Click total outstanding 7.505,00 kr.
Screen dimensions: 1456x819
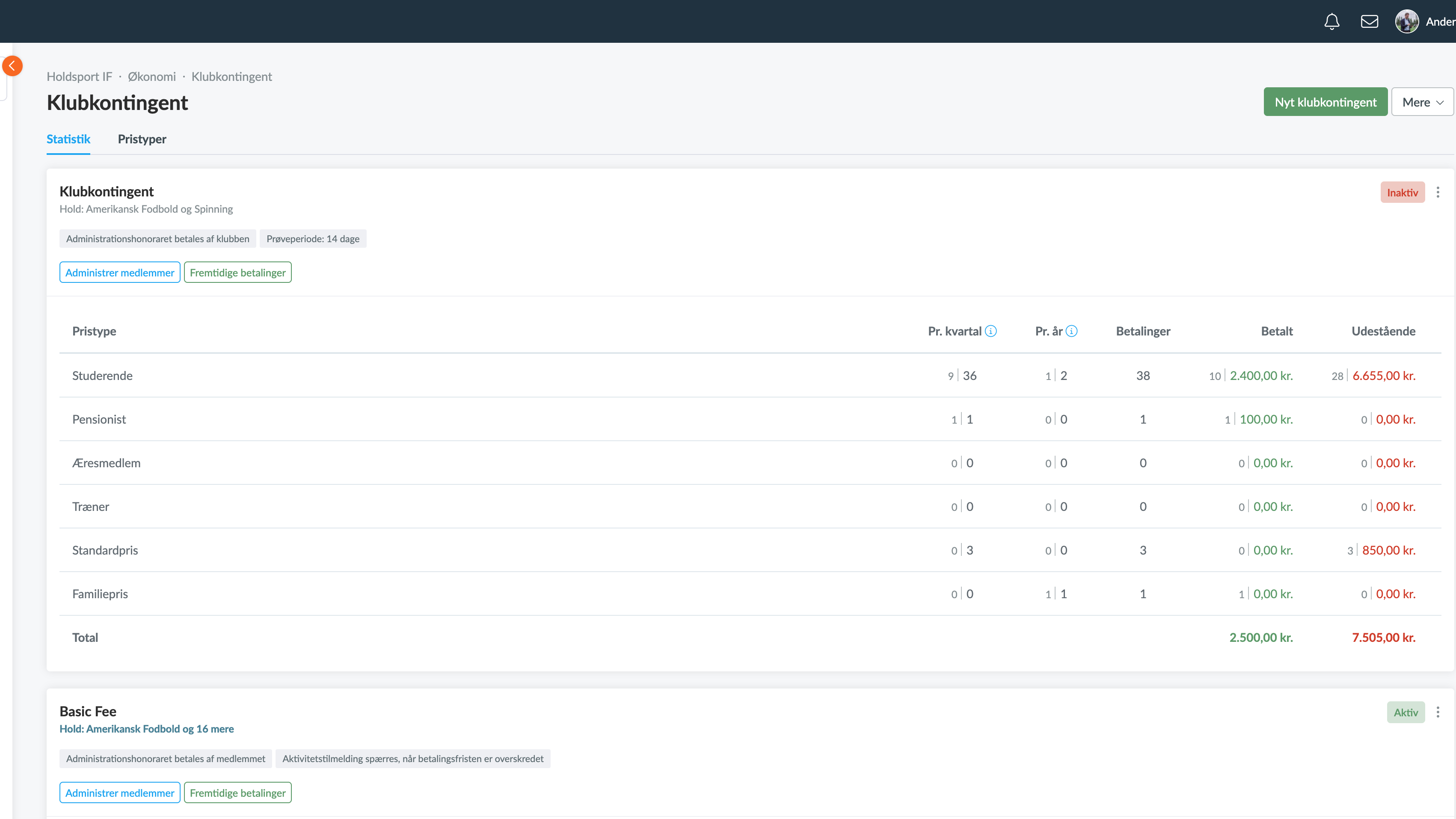pos(1384,638)
